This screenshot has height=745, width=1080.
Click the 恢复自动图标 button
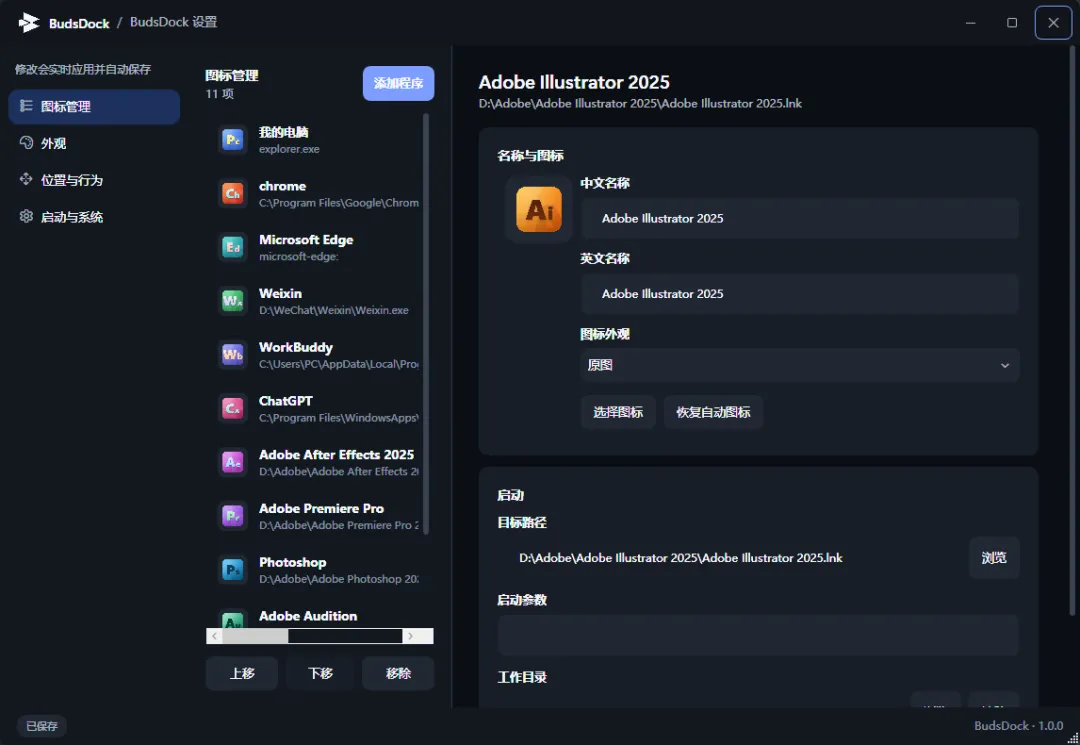click(713, 412)
